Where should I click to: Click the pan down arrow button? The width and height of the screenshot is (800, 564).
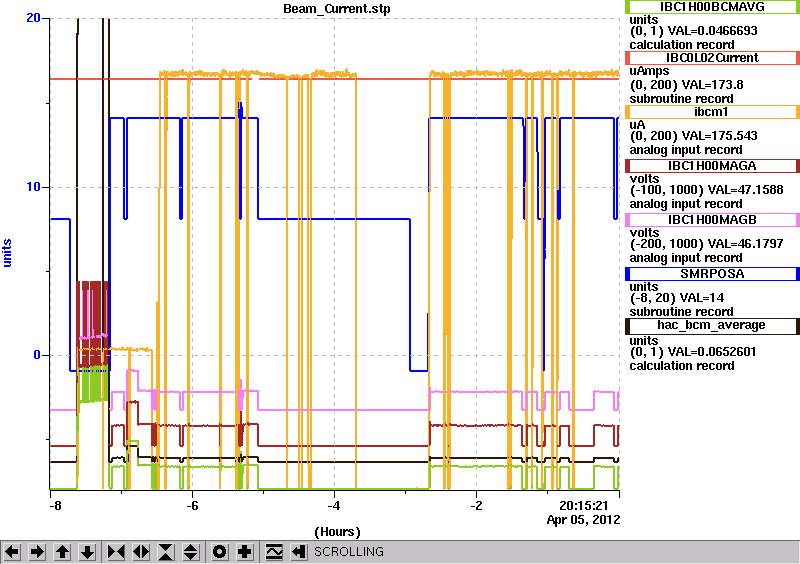point(88,552)
